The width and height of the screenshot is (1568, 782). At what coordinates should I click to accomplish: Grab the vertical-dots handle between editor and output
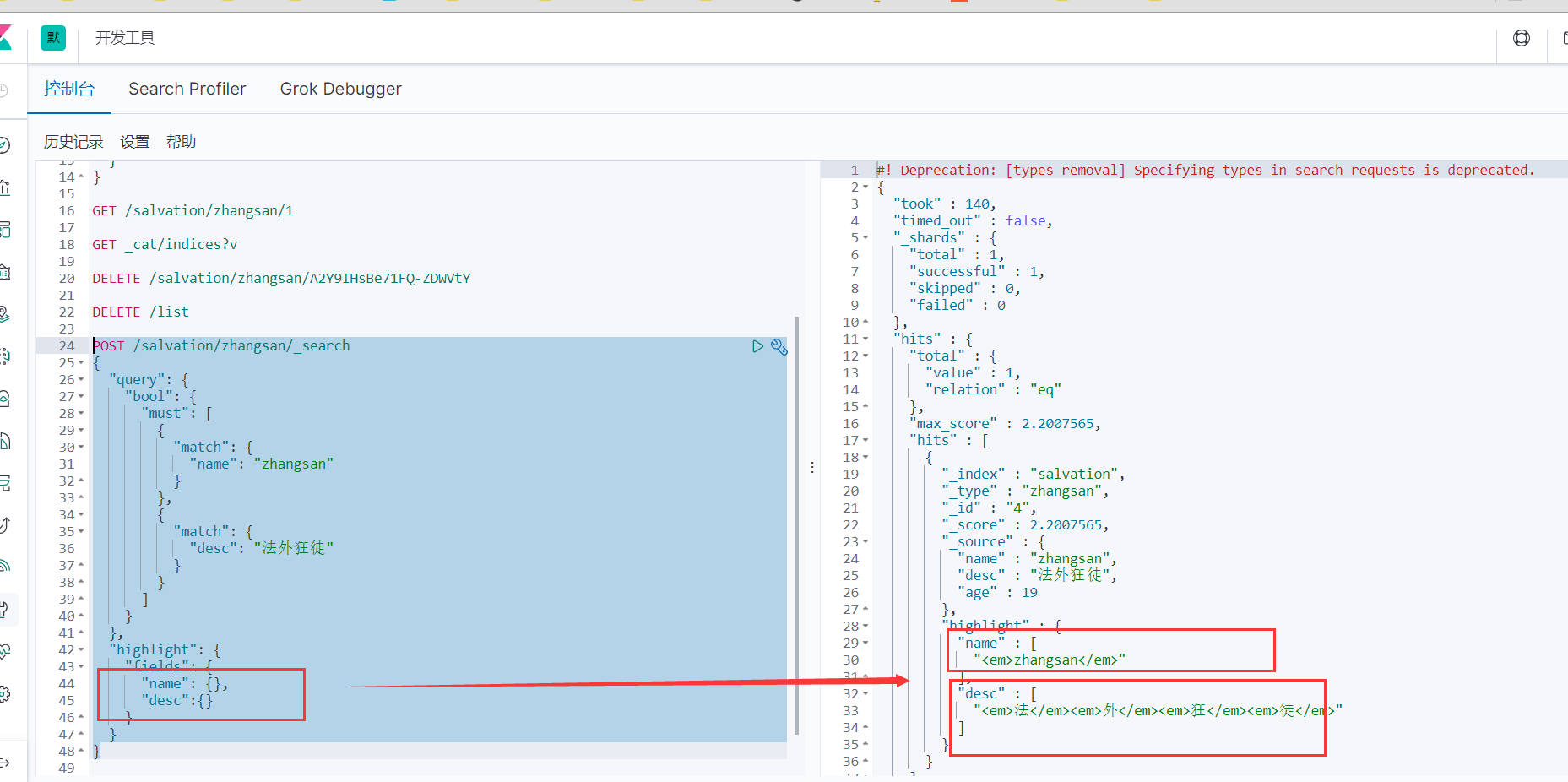point(812,467)
